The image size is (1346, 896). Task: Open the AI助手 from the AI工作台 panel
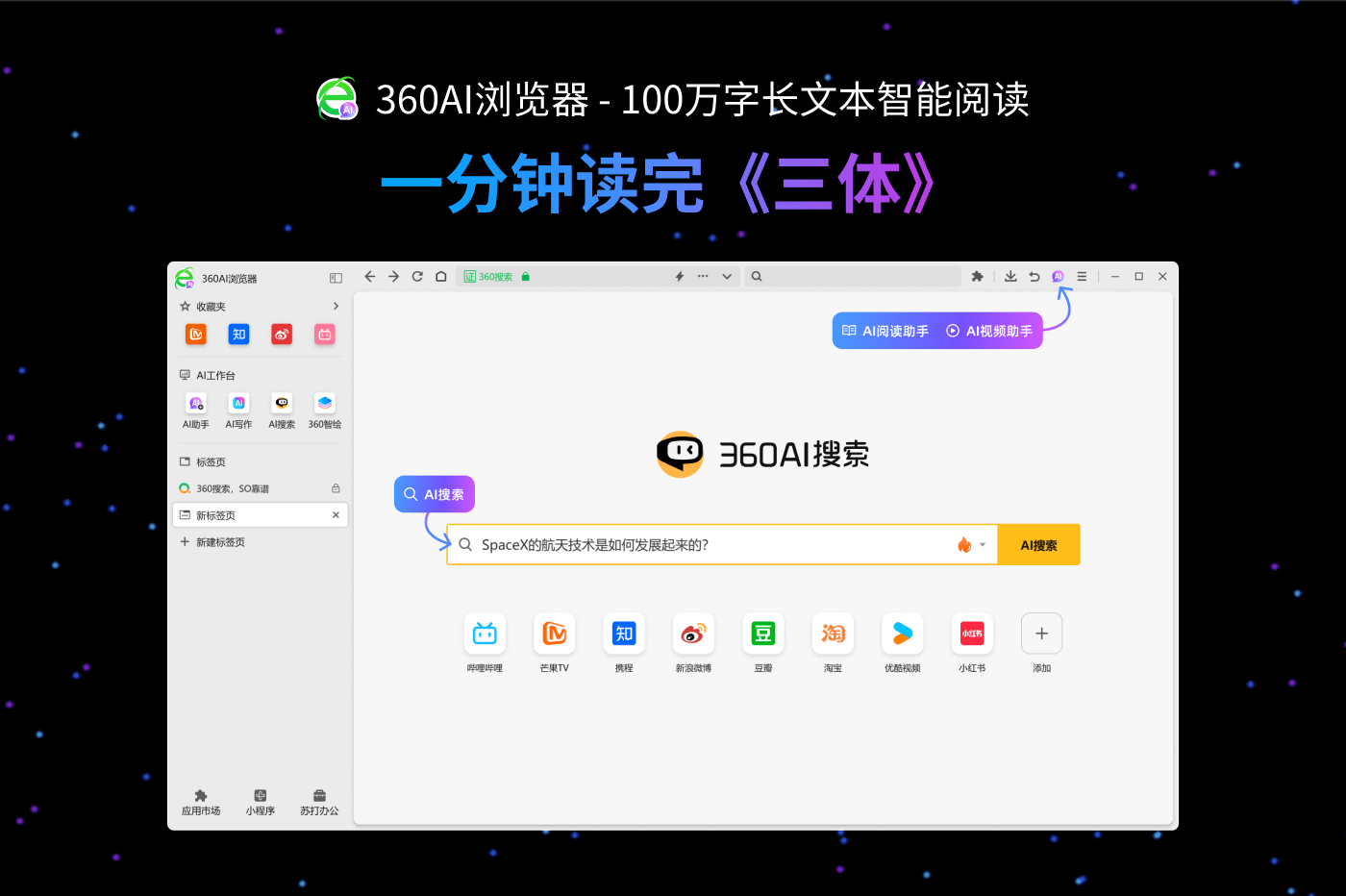[196, 403]
